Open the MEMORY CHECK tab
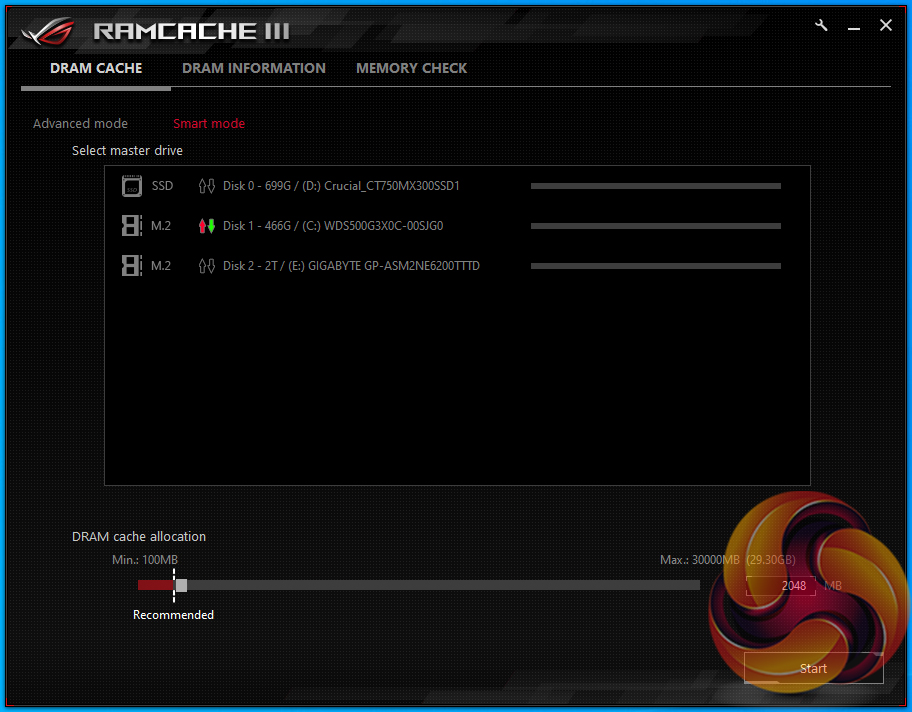The height and width of the screenshot is (712, 912). [x=411, y=69]
